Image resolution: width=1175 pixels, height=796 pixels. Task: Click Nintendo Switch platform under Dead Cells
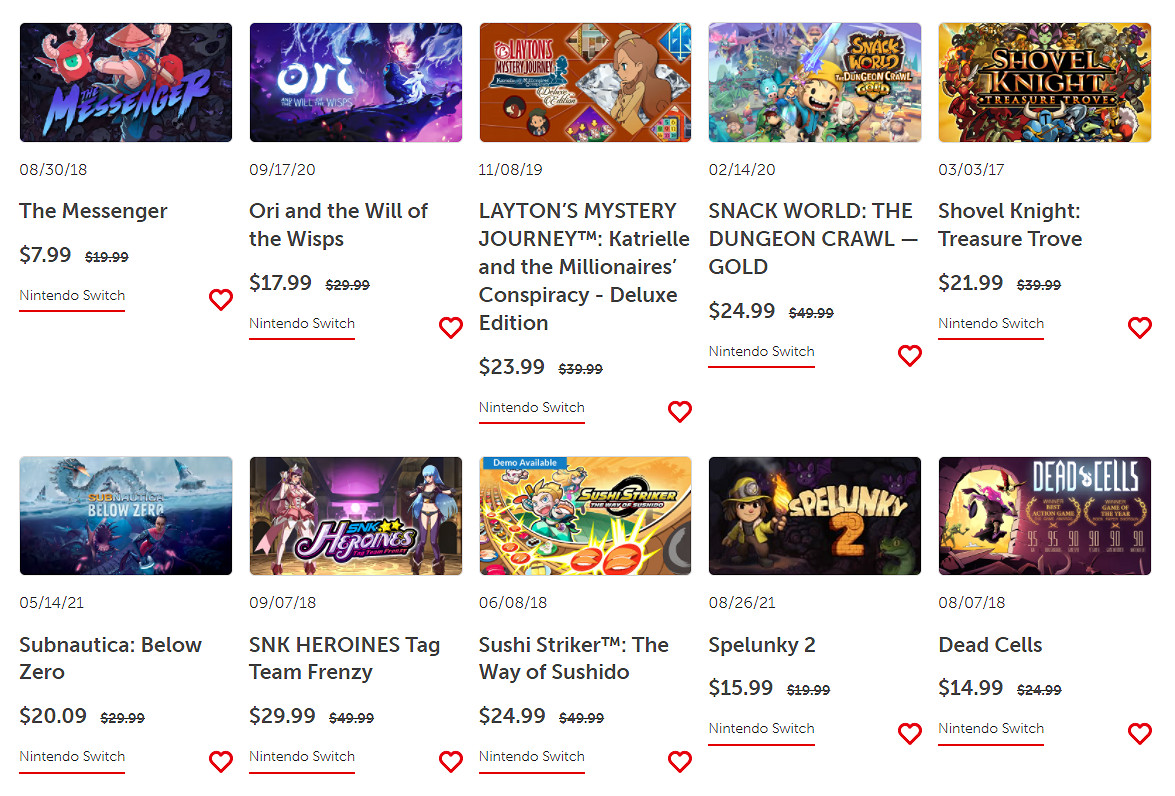click(x=991, y=729)
